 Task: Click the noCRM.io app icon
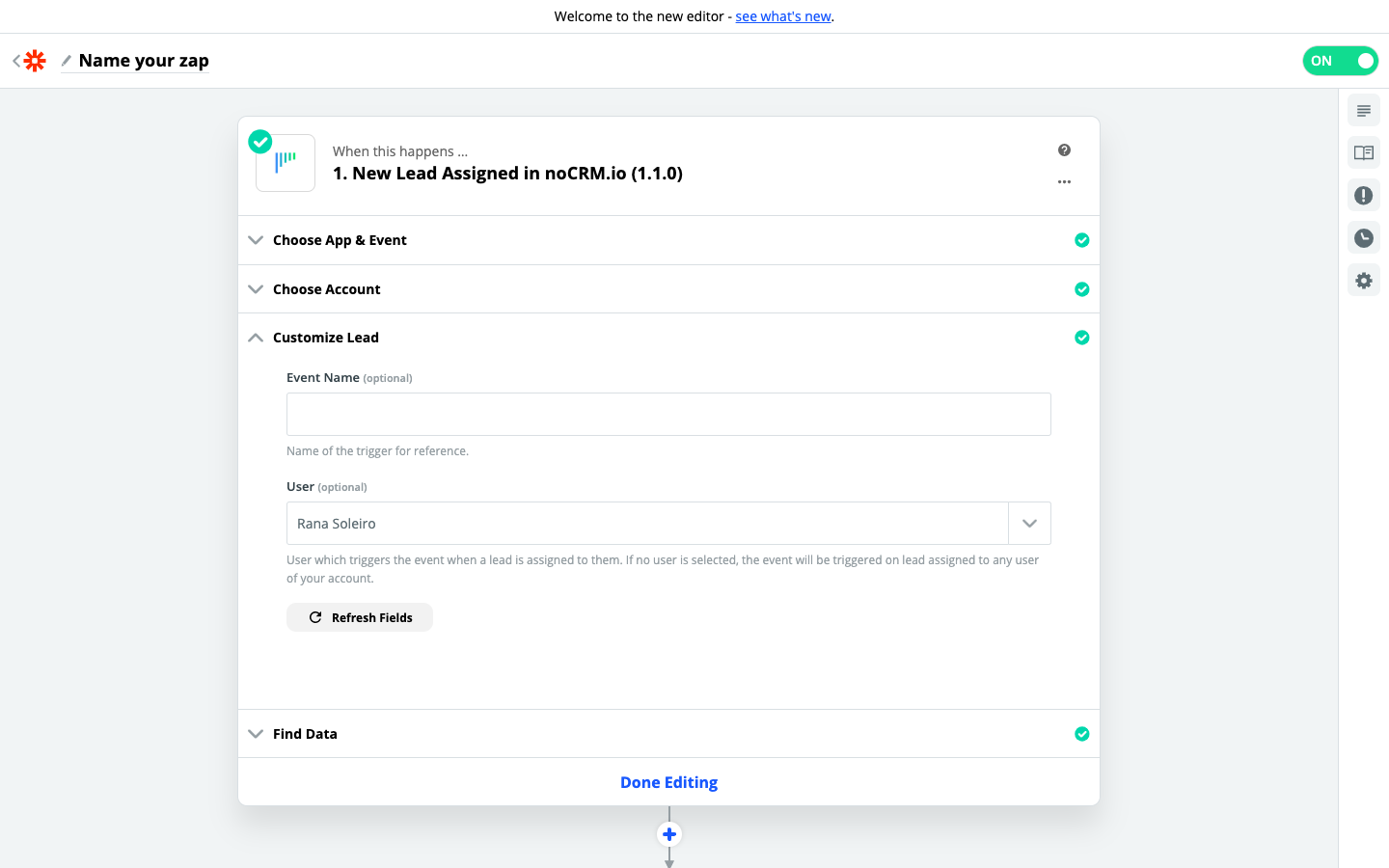tap(286, 163)
